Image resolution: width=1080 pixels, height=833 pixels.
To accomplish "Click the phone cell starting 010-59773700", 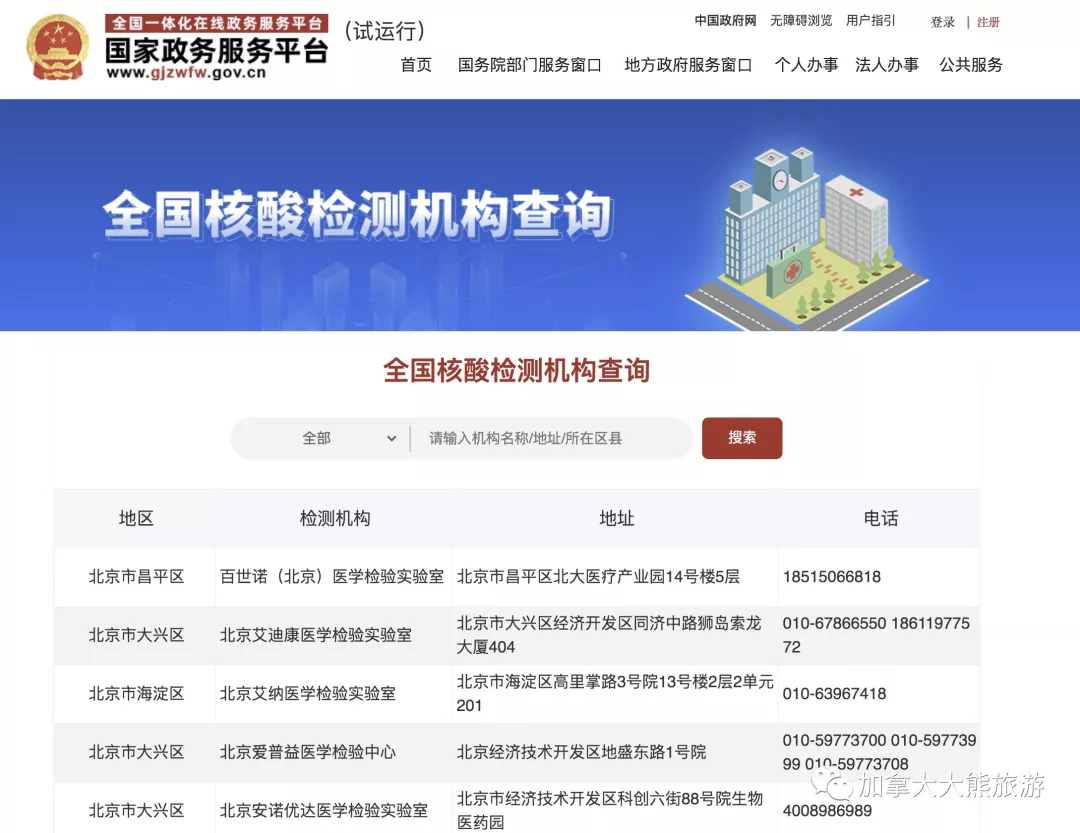I will pyautogui.click(x=880, y=752).
